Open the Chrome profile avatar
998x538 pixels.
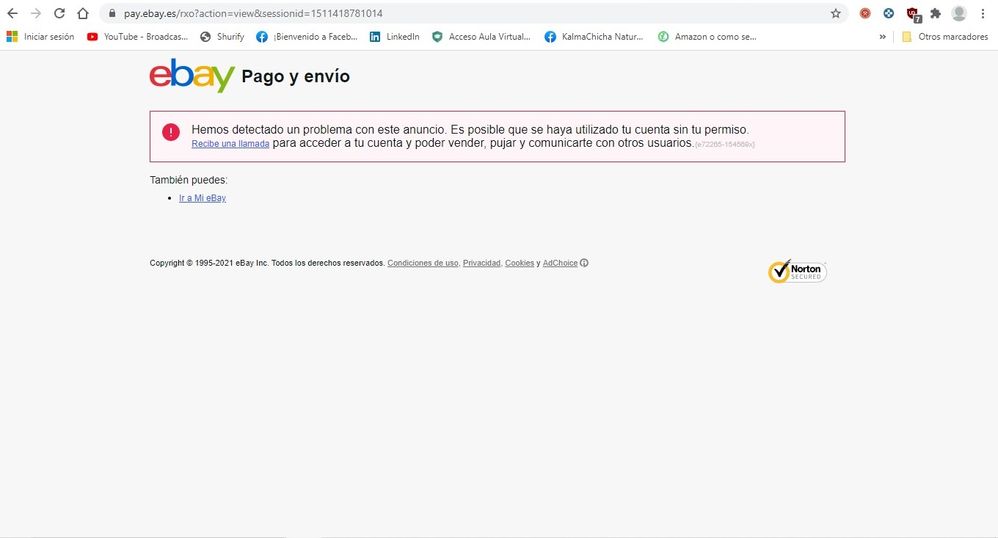coord(959,13)
